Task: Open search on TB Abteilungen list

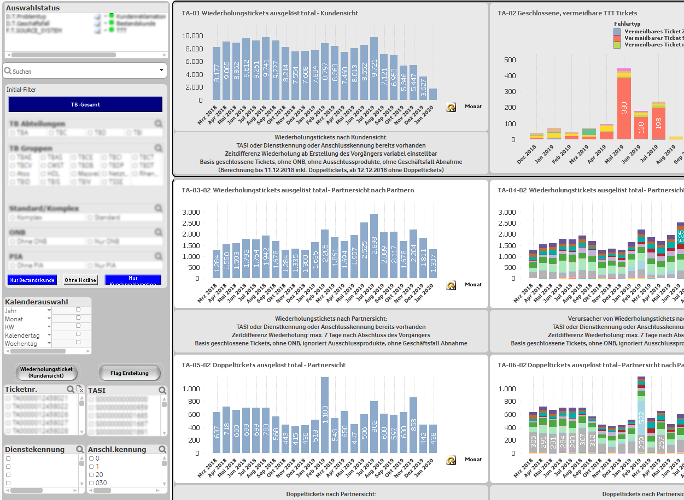Action: point(158,122)
